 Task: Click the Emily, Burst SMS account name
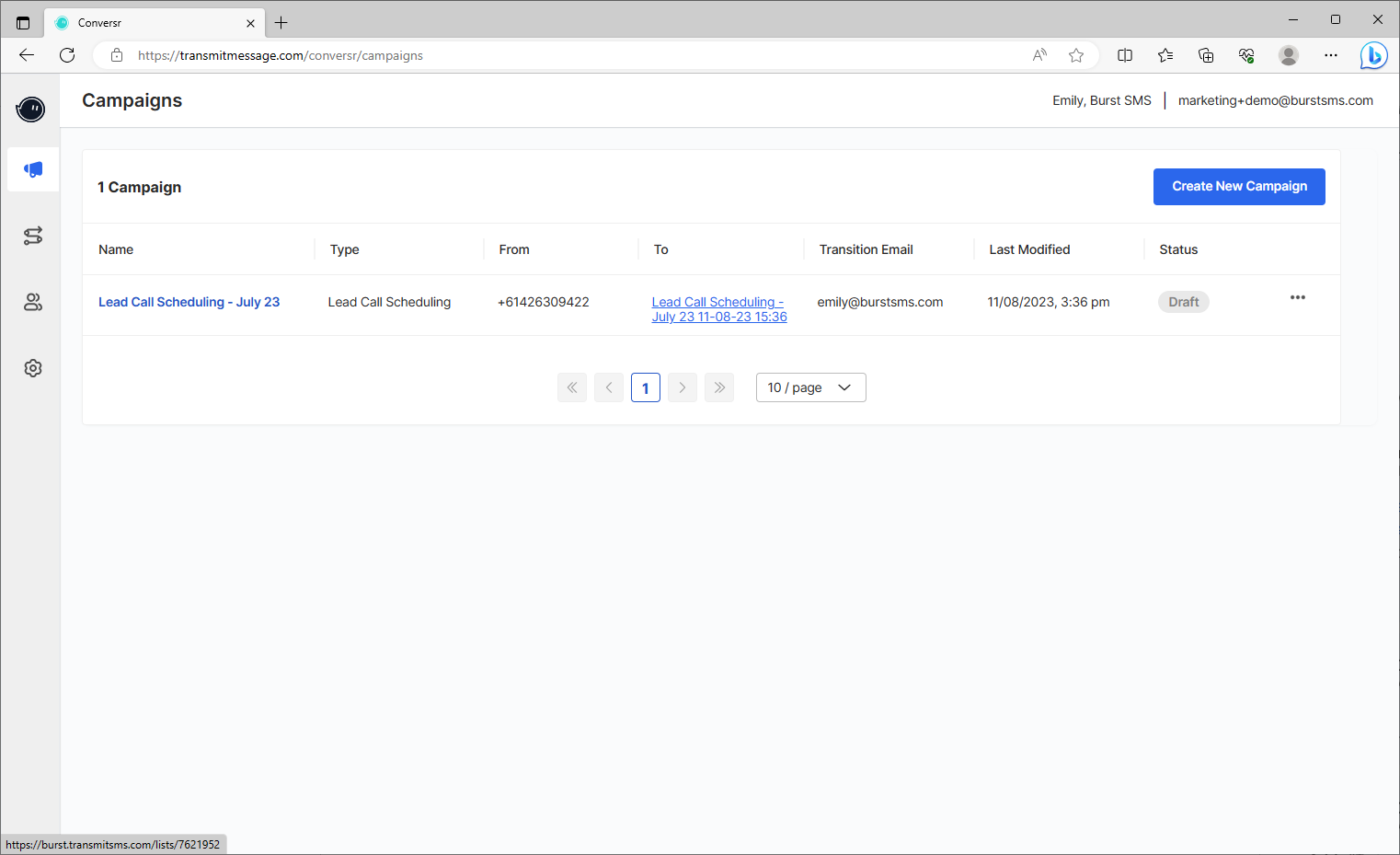click(x=1102, y=100)
